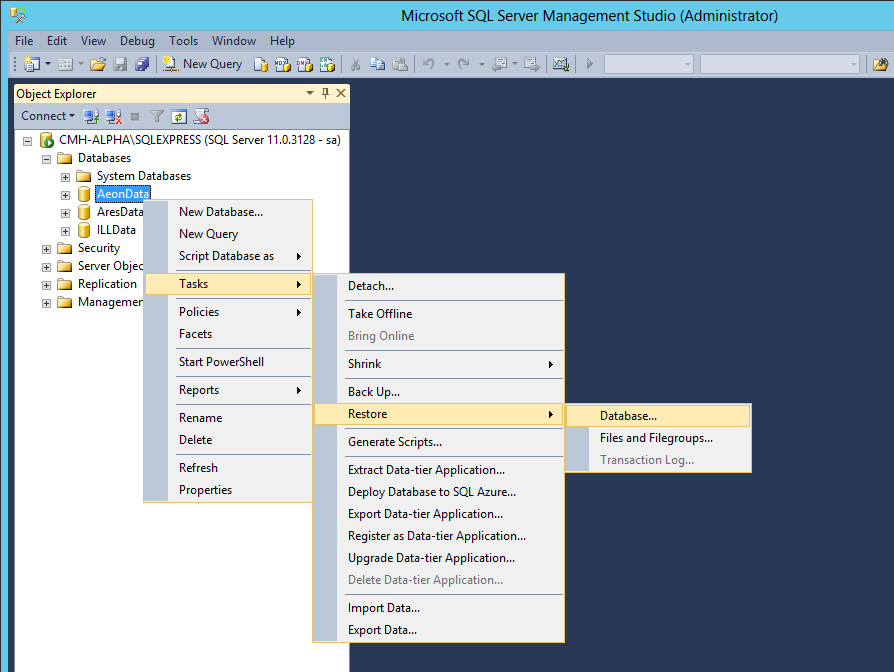Expand the AresData database node
Viewport: 894px width, 672px height.
[64, 211]
